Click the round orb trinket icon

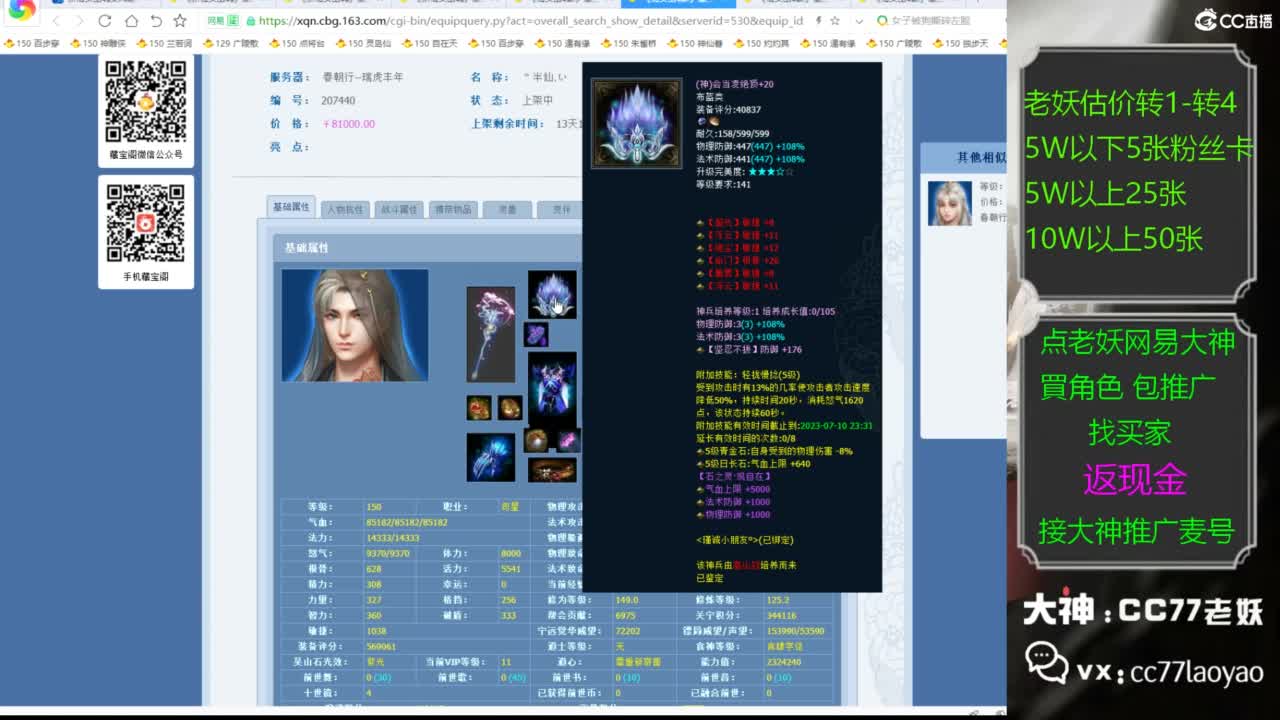pos(536,440)
